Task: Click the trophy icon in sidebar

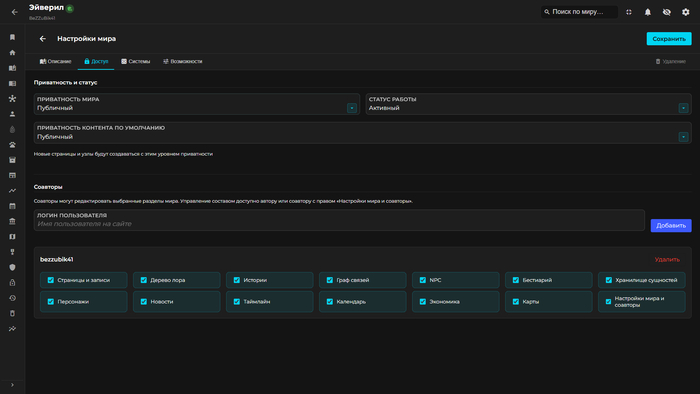Action: click(12, 252)
